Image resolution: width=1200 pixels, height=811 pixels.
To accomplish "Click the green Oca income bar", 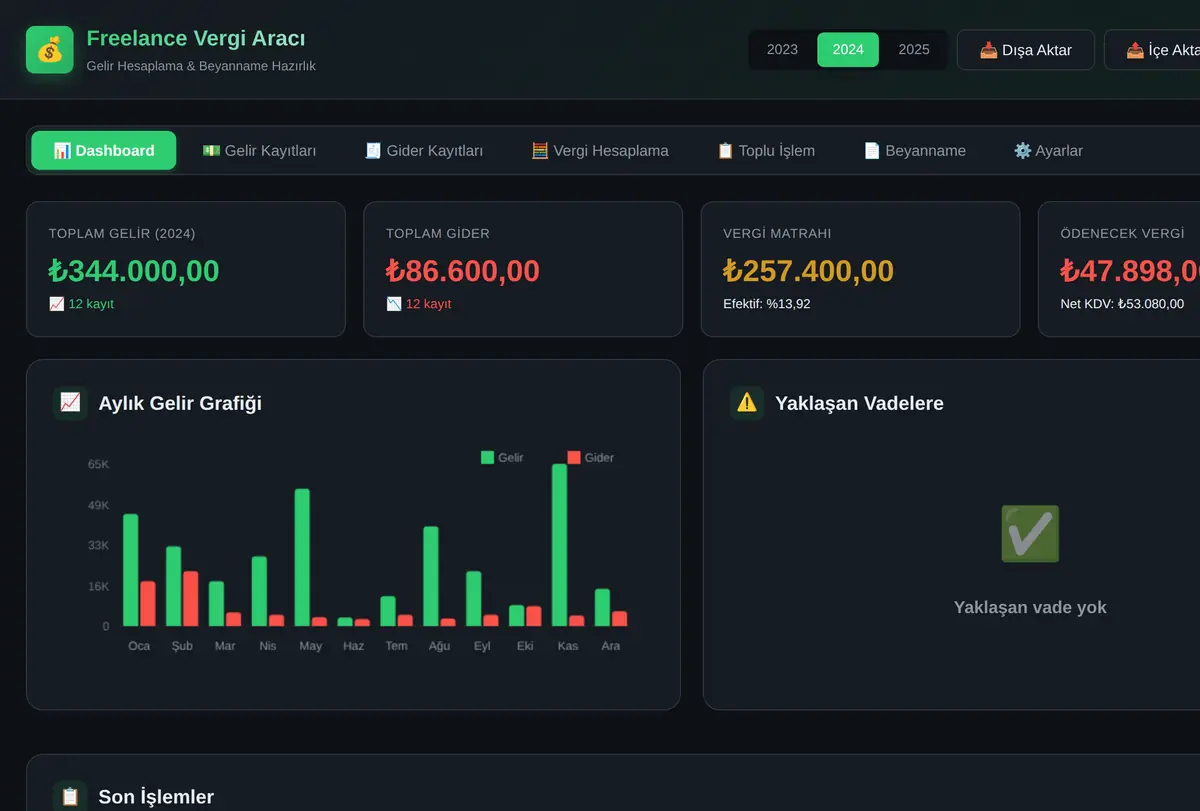I will (x=131, y=570).
